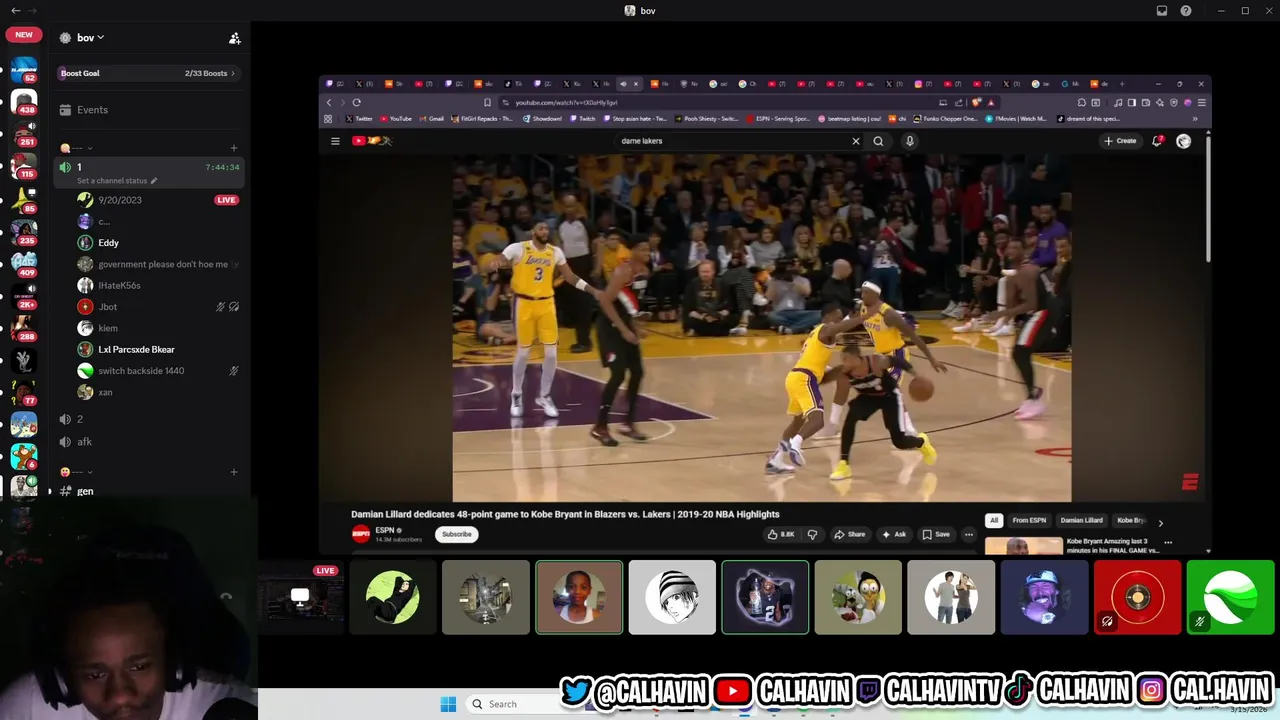Go back with the Discord title bar arrow

point(15,11)
